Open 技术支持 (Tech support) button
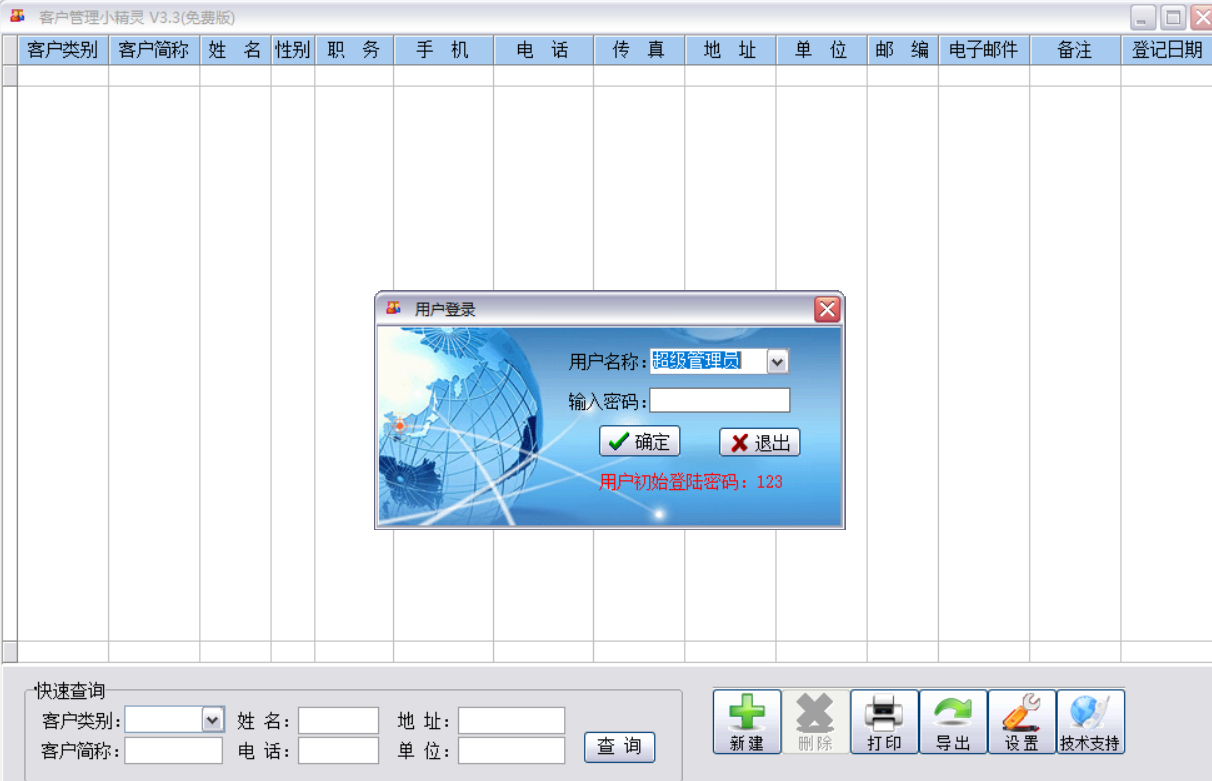 click(1090, 722)
